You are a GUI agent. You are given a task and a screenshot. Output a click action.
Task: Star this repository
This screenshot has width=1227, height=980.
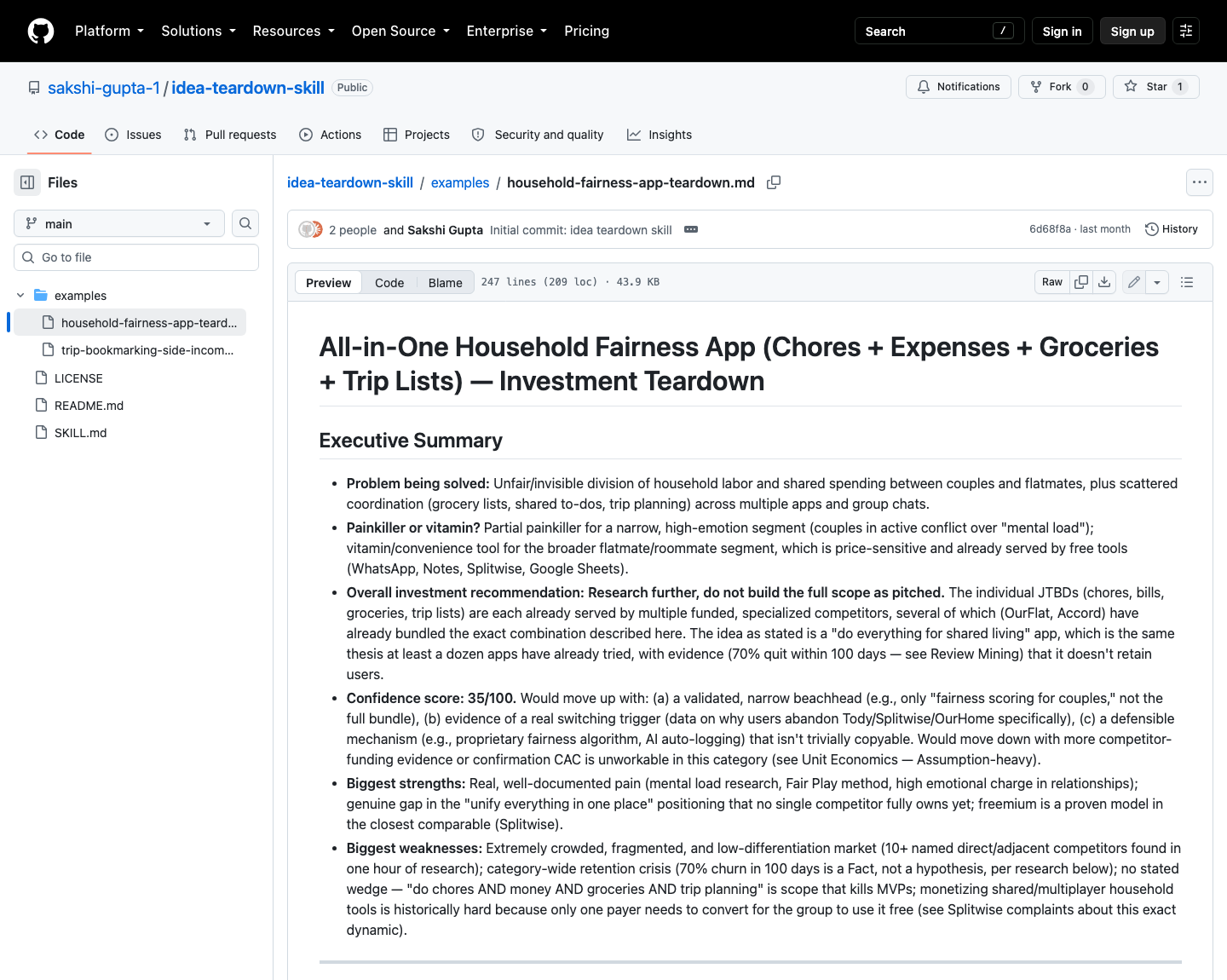(1155, 87)
